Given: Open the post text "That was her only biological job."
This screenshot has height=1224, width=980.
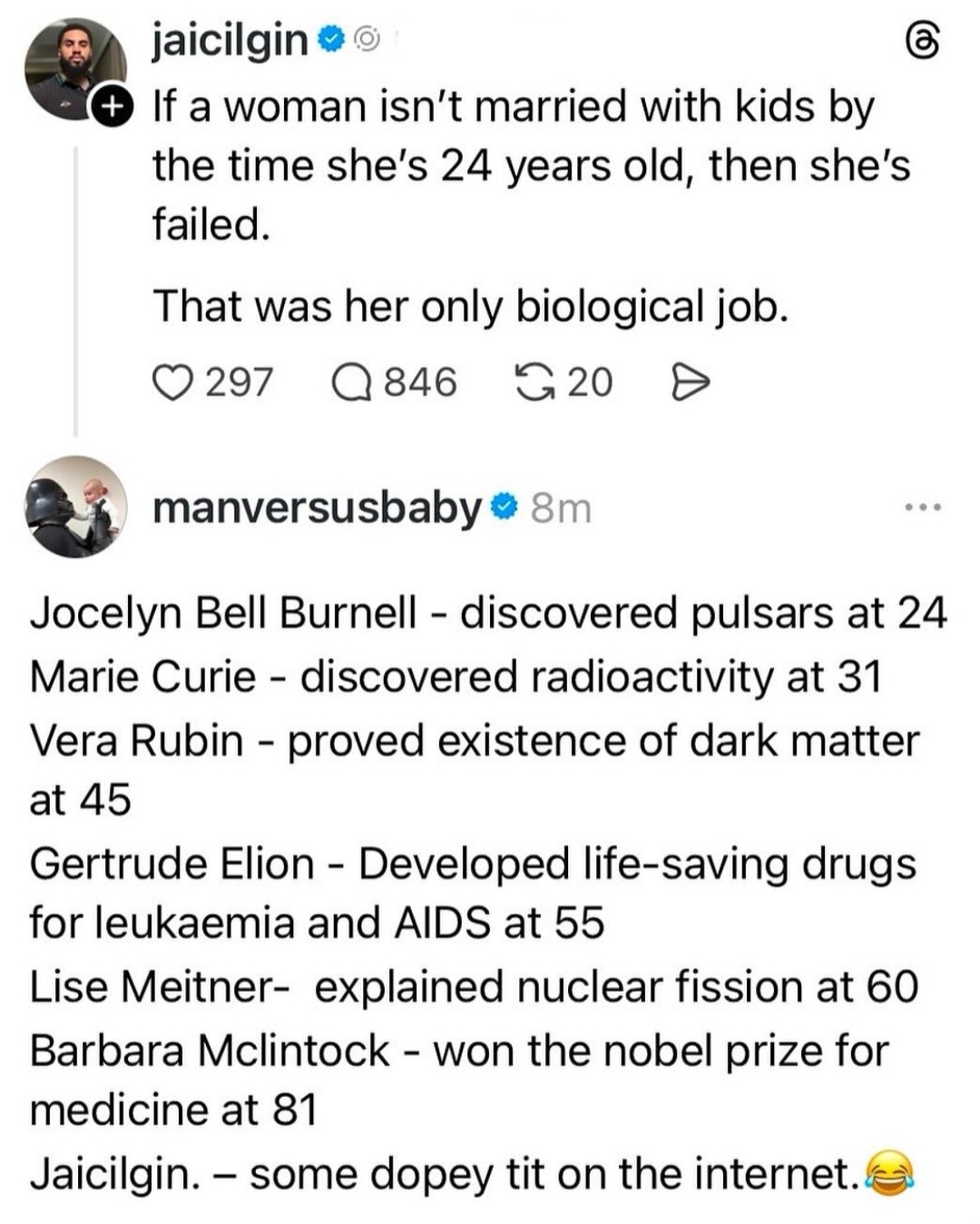Looking at the screenshot, I should click(470, 306).
